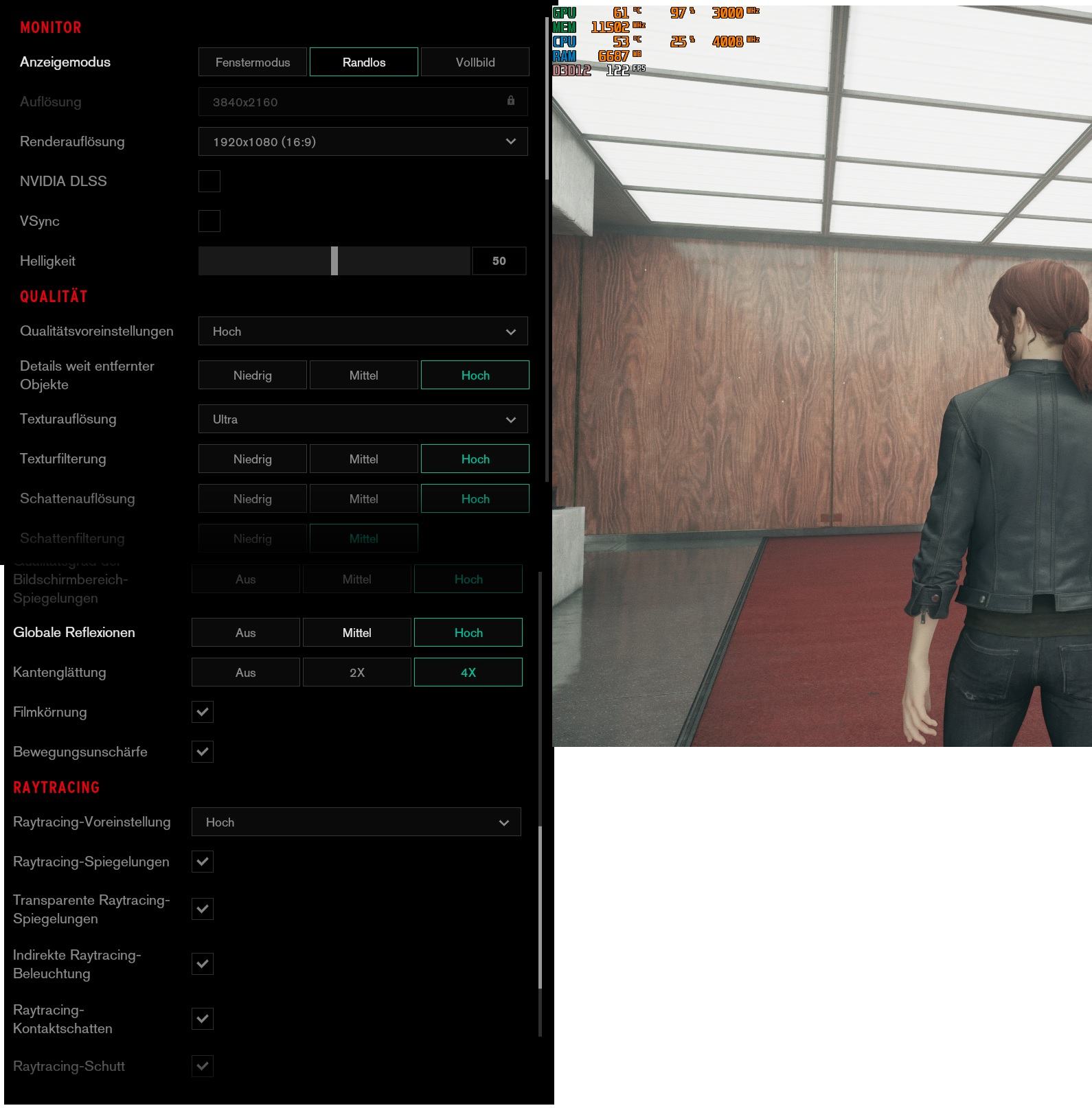Screen dimensions: 1092x1108
Task: Open the Qualitätsvoreinstellungen dropdown
Action: [x=363, y=331]
